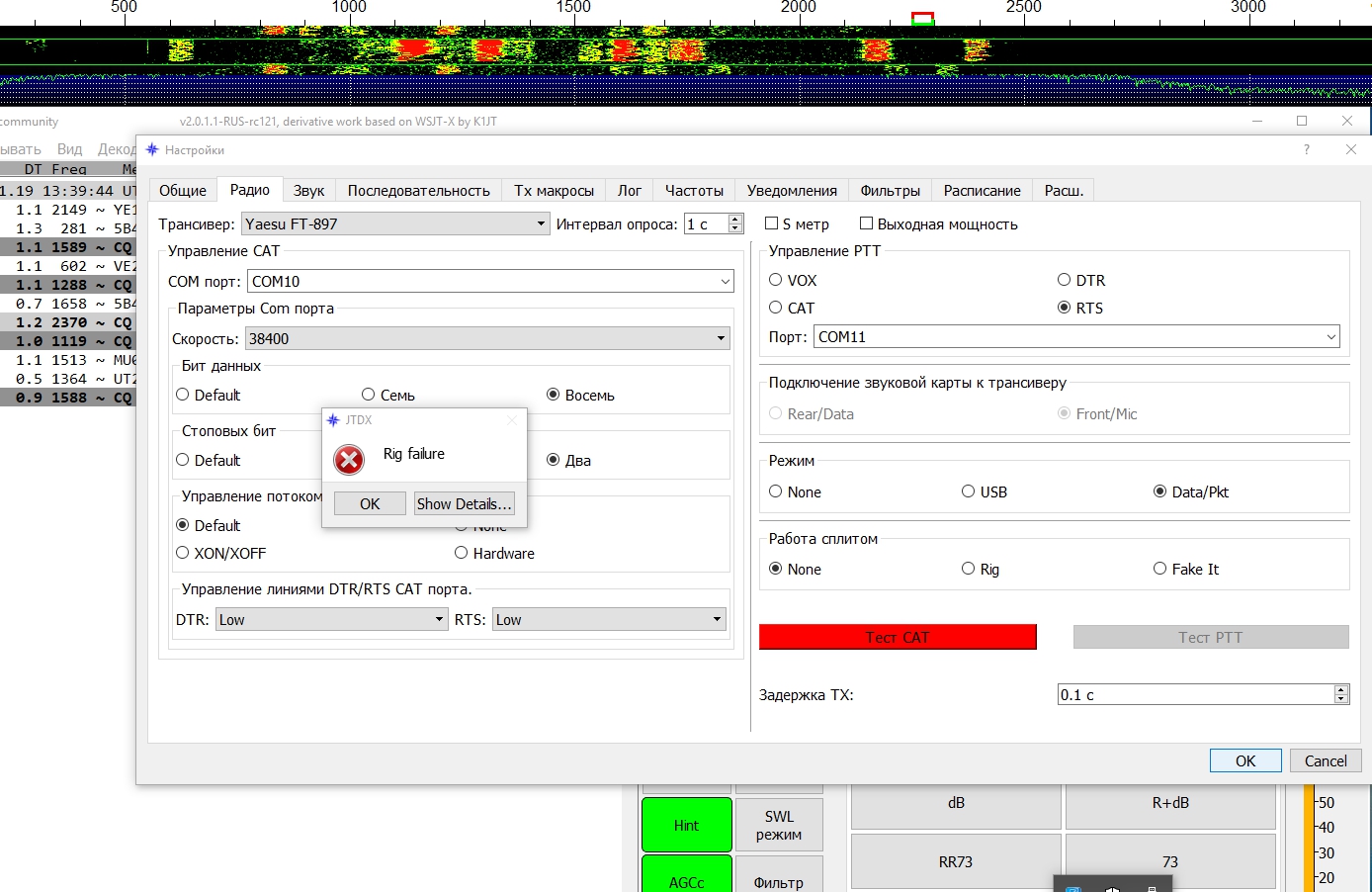Increase the Интервал опроса stepper value

pyautogui.click(x=735, y=220)
